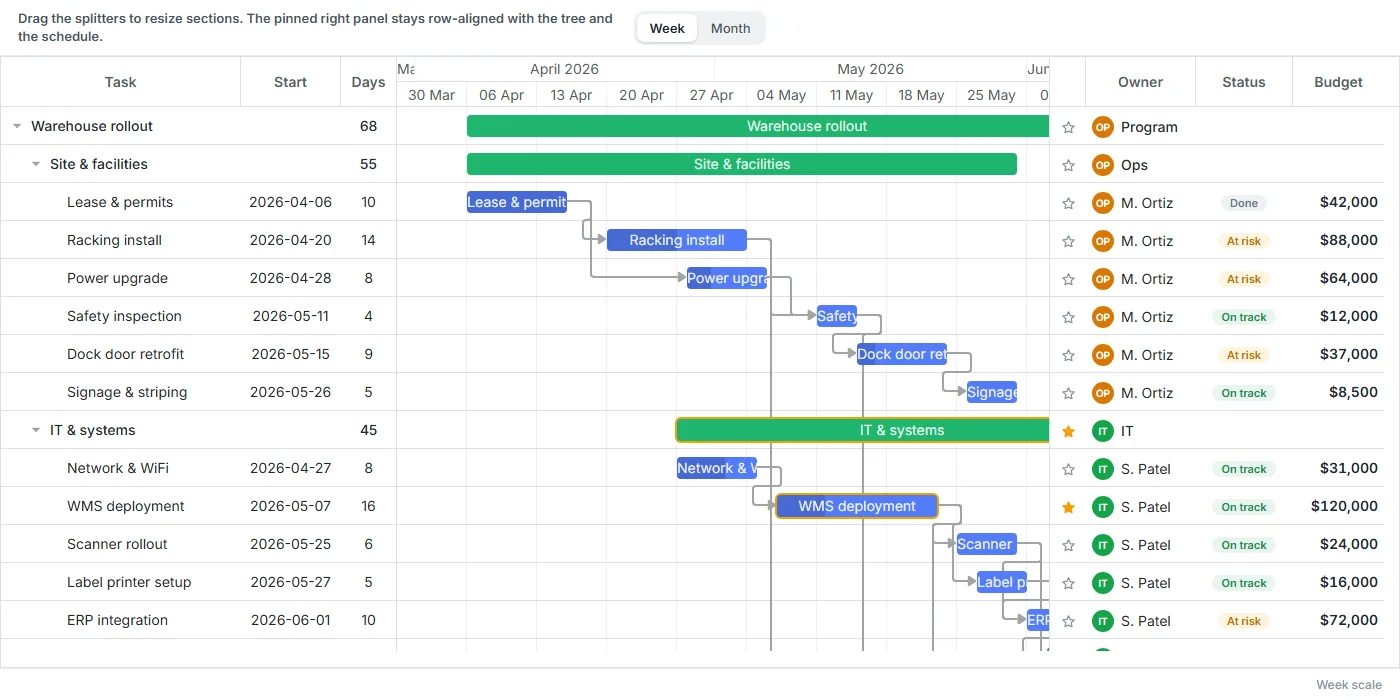Switch timeline to Month view
Viewport: 1400px width, 700px height.
point(730,28)
